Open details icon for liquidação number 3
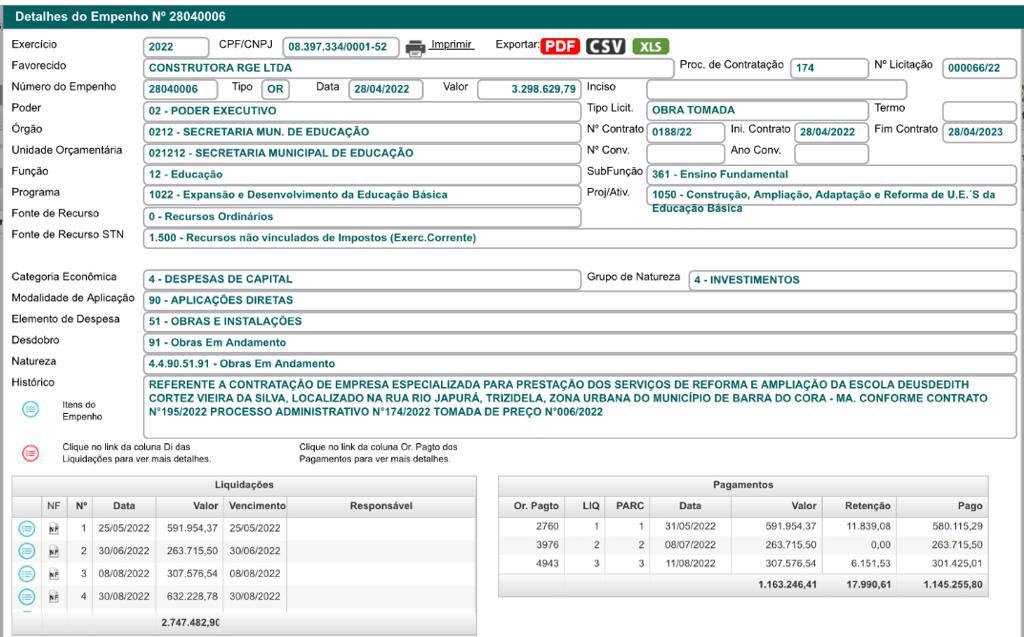 point(27,574)
